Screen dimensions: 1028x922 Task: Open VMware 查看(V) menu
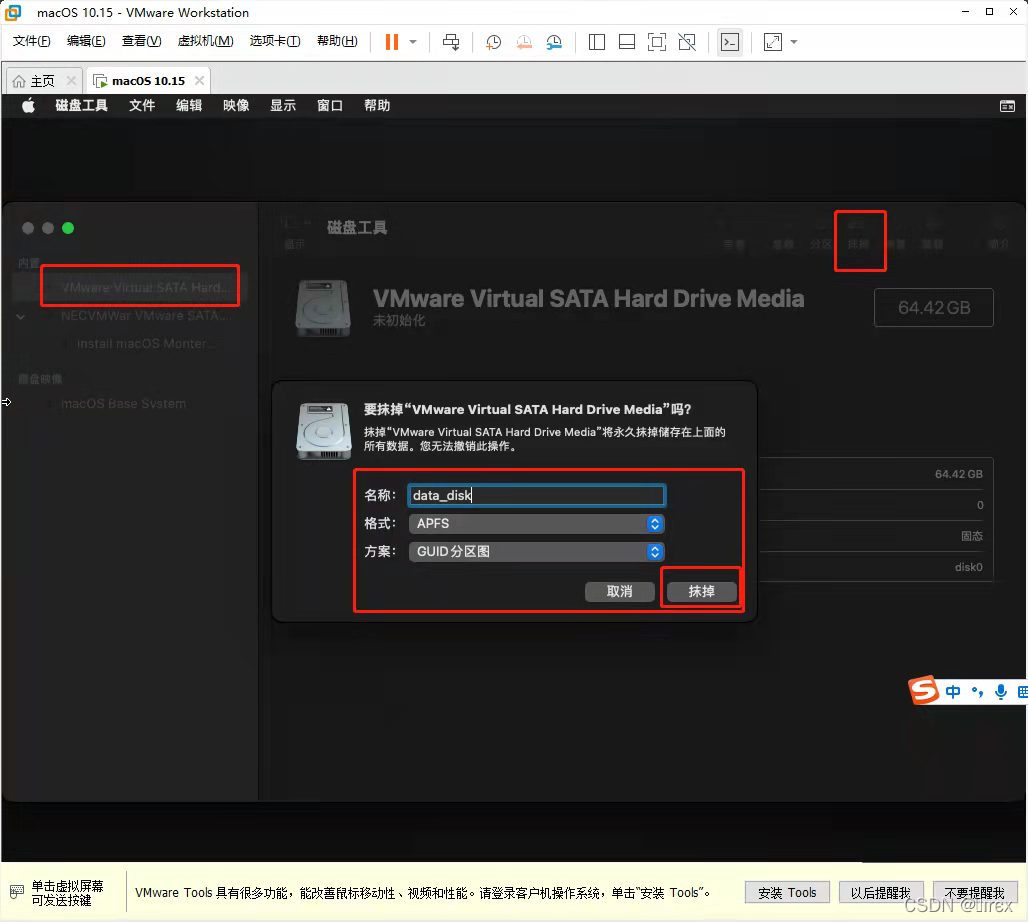click(142, 41)
